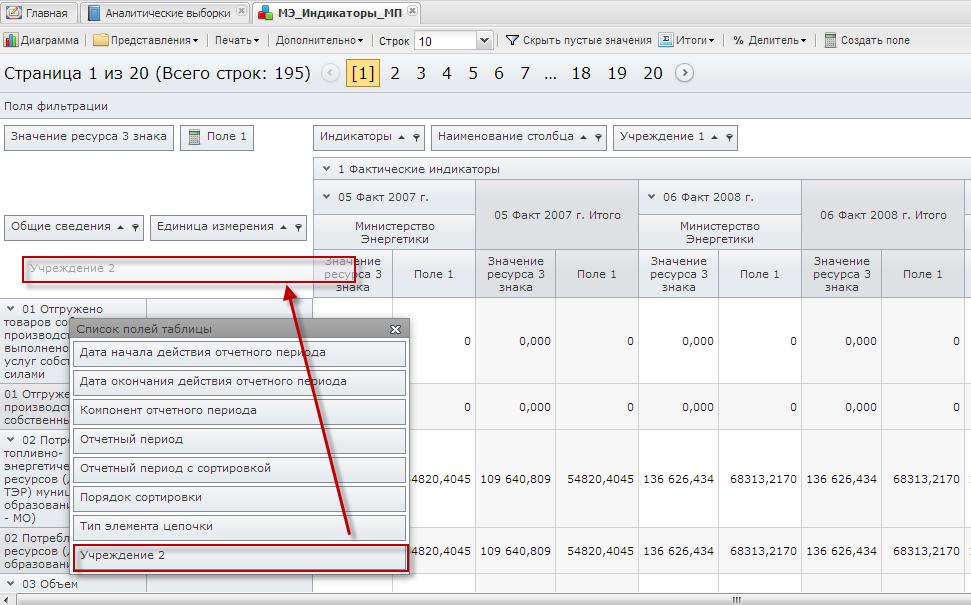Select field Дата окончания действия отчетного периода
This screenshot has width=971, height=605.
click(240, 382)
